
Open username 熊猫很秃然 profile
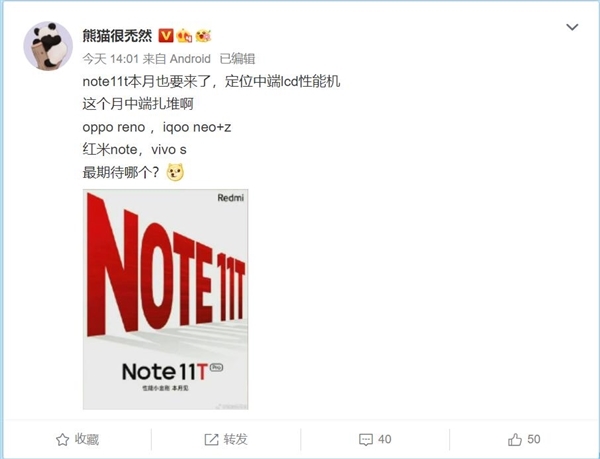(117, 36)
